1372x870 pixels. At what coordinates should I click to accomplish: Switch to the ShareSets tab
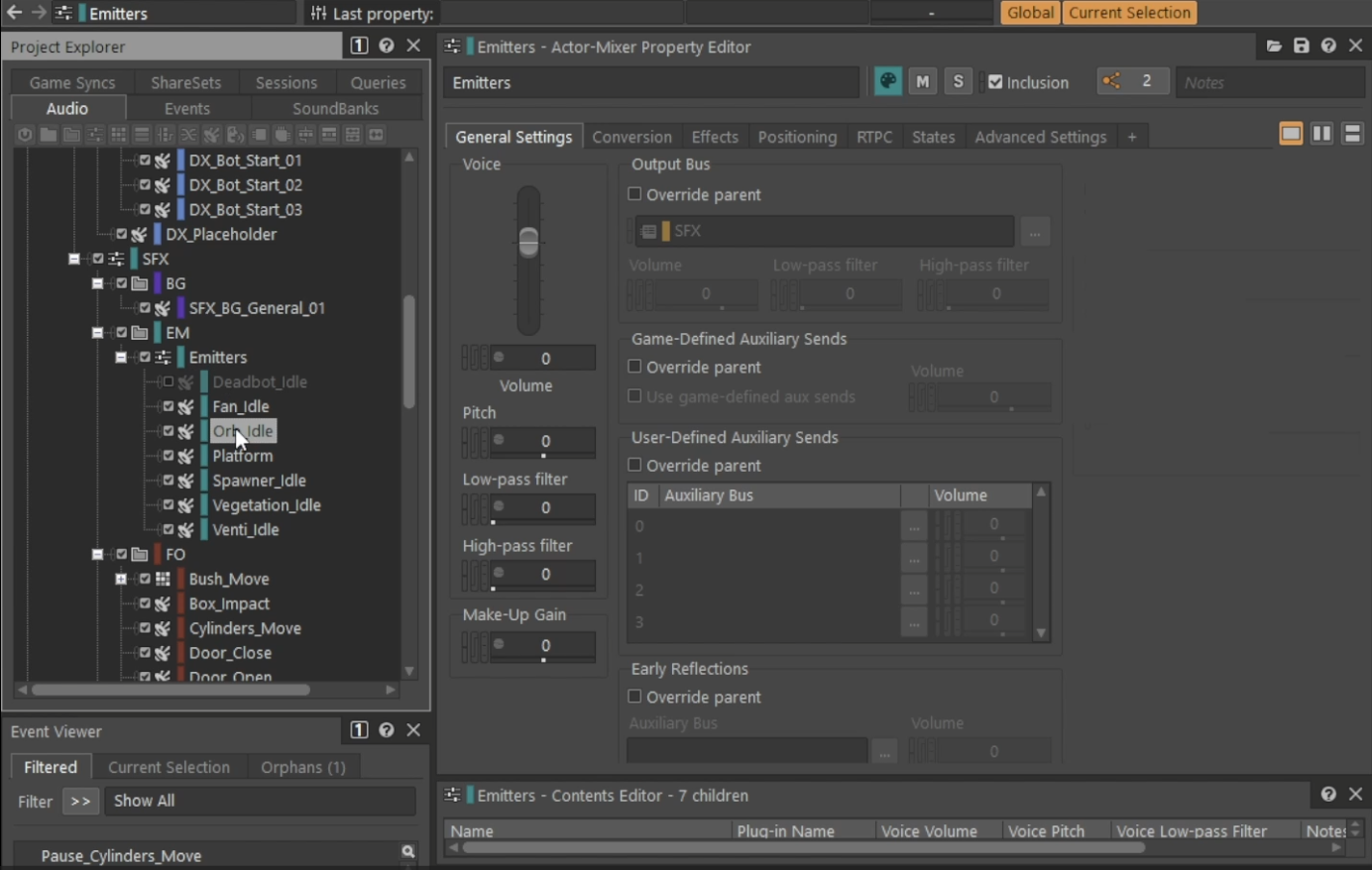coord(185,82)
